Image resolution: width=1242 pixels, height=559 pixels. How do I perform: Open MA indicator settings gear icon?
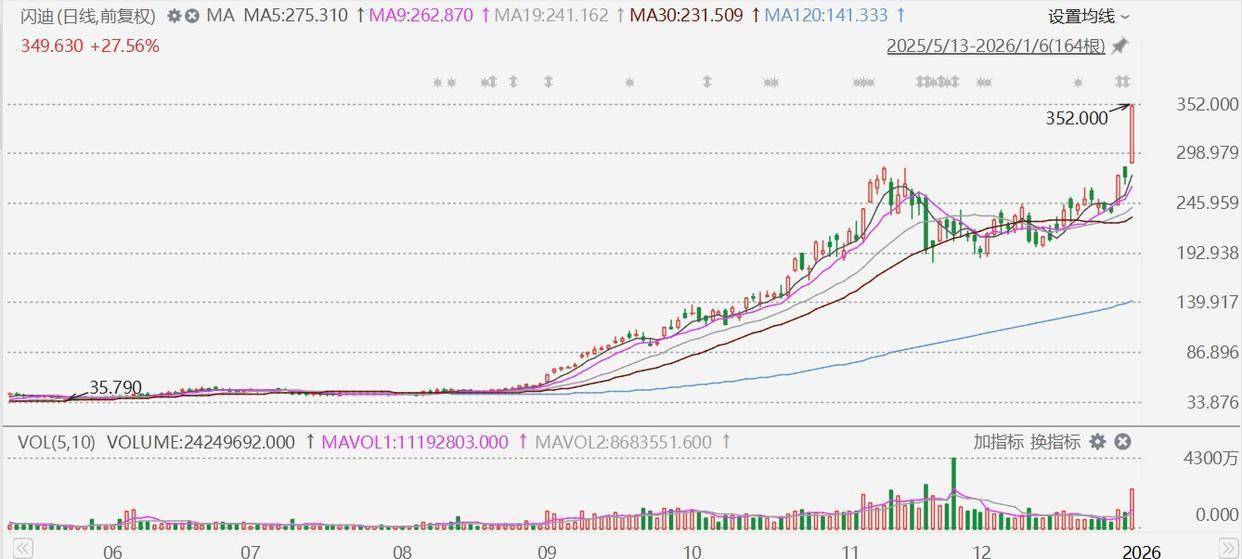point(174,16)
